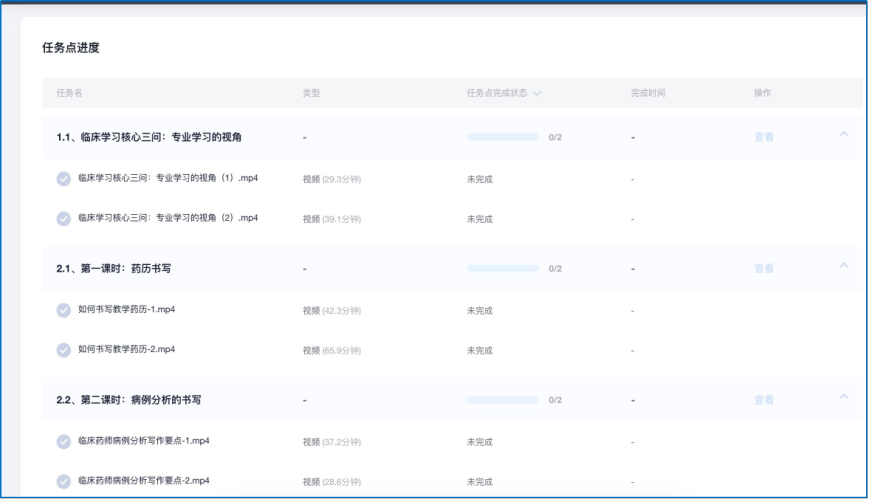Collapse section 2.2 病例分析的书写 with chevron
The width and height of the screenshot is (869, 499).
[x=843, y=397]
